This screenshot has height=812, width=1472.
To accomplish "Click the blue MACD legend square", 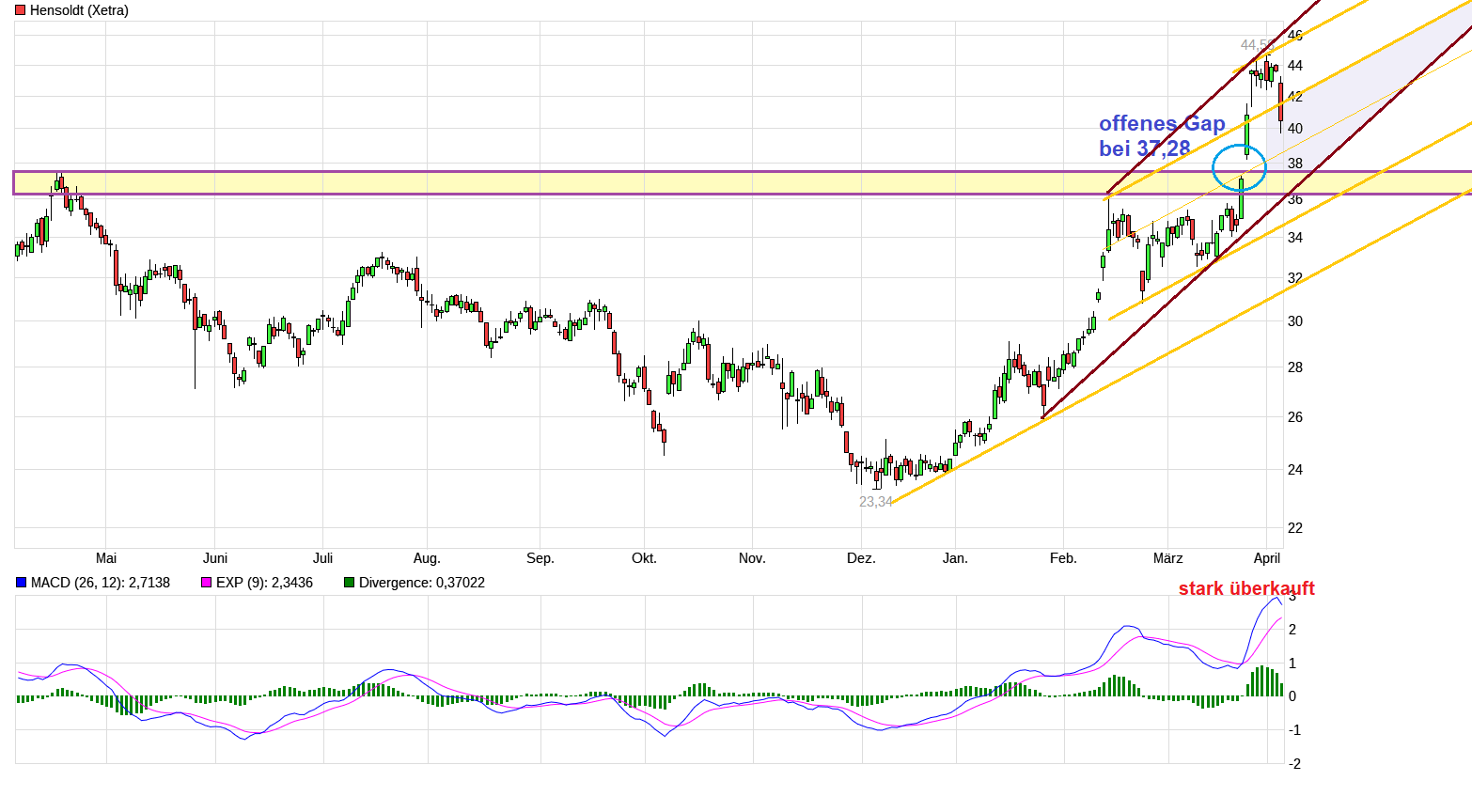I will click(22, 583).
